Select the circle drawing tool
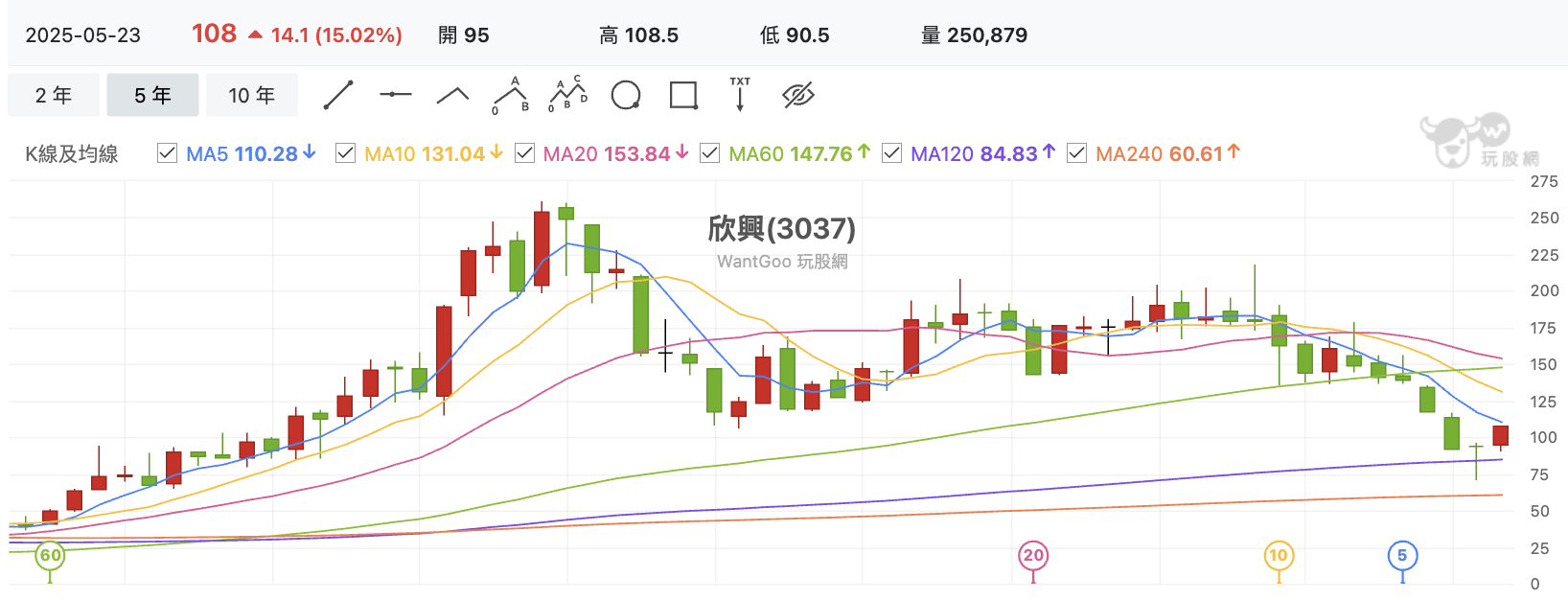 click(x=626, y=95)
